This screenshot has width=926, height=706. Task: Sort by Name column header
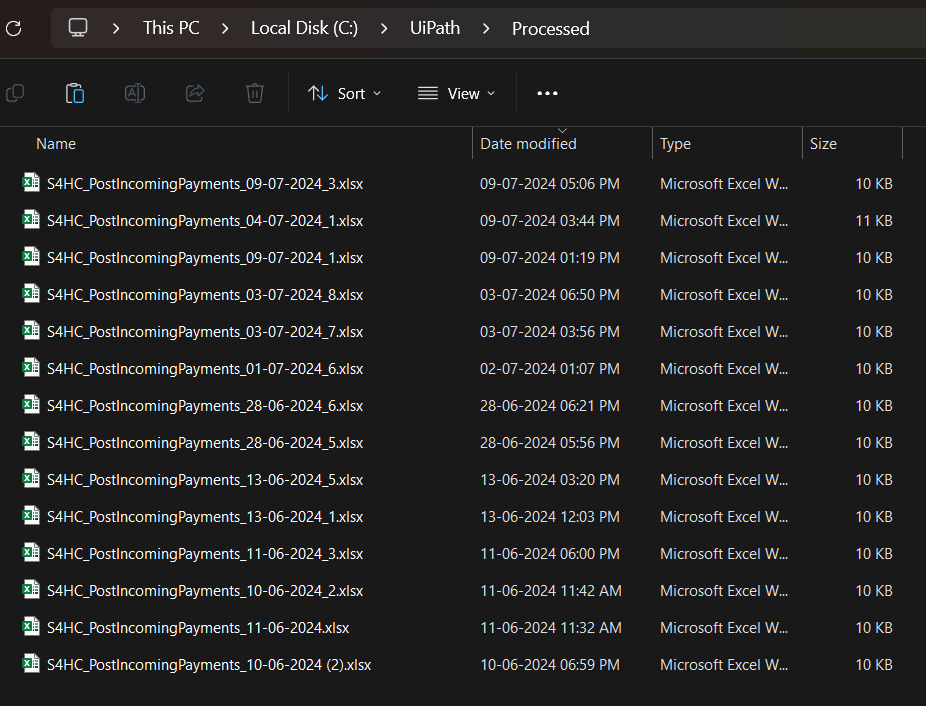[x=56, y=144]
